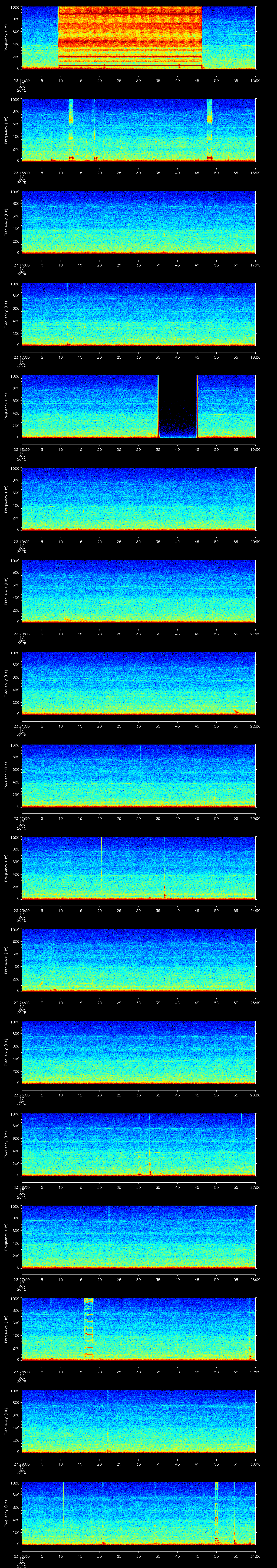Click the 24:00 end time label

256,910
